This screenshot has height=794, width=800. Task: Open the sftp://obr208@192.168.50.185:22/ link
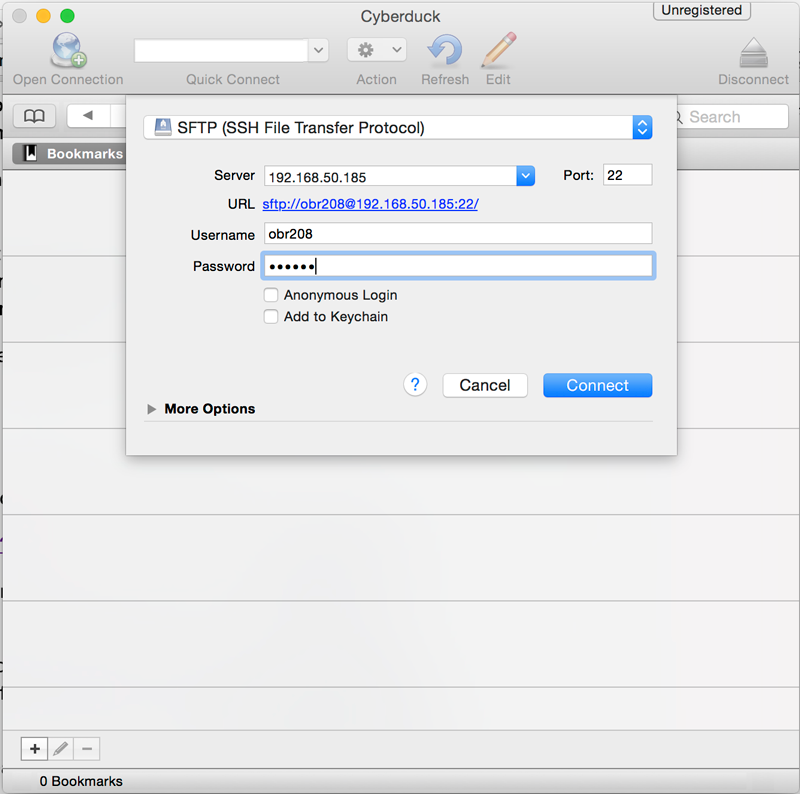click(370, 204)
